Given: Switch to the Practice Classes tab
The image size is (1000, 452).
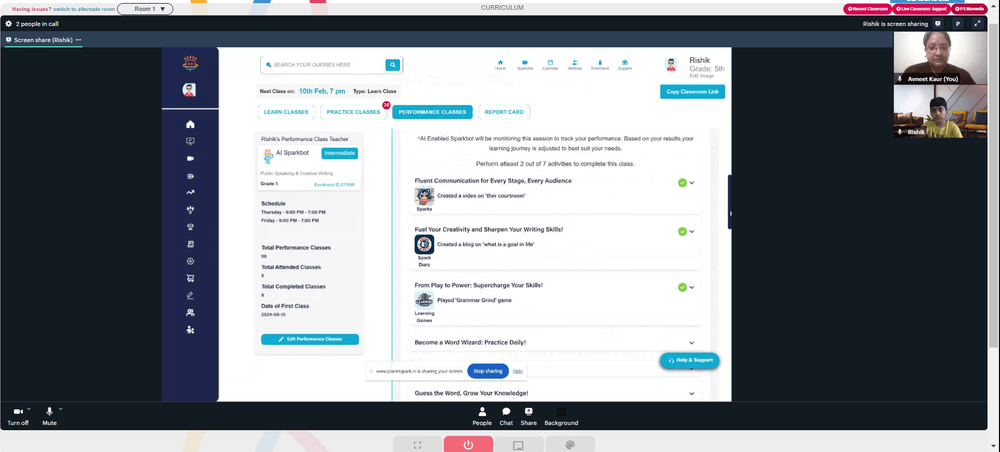Looking at the screenshot, I should pyautogui.click(x=353, y=112).
